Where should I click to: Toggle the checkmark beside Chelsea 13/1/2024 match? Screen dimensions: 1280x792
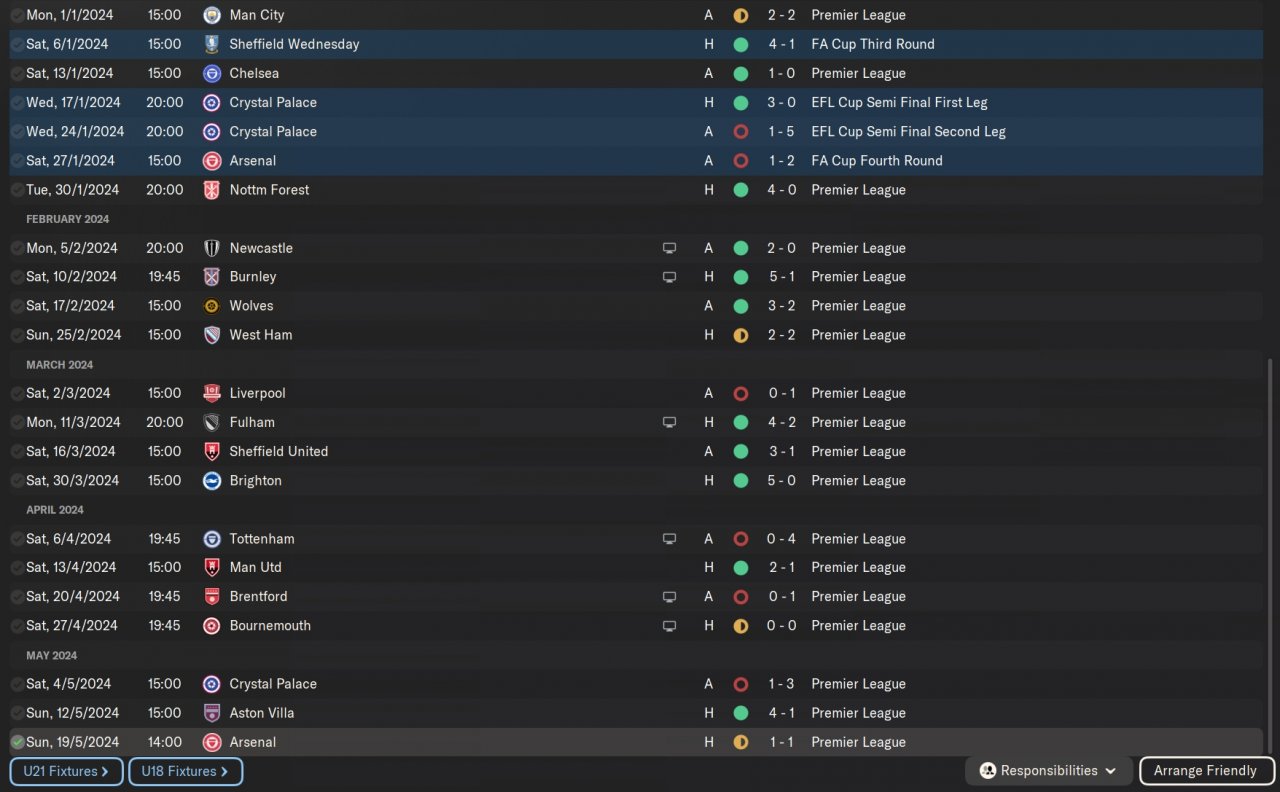(17, 73)
